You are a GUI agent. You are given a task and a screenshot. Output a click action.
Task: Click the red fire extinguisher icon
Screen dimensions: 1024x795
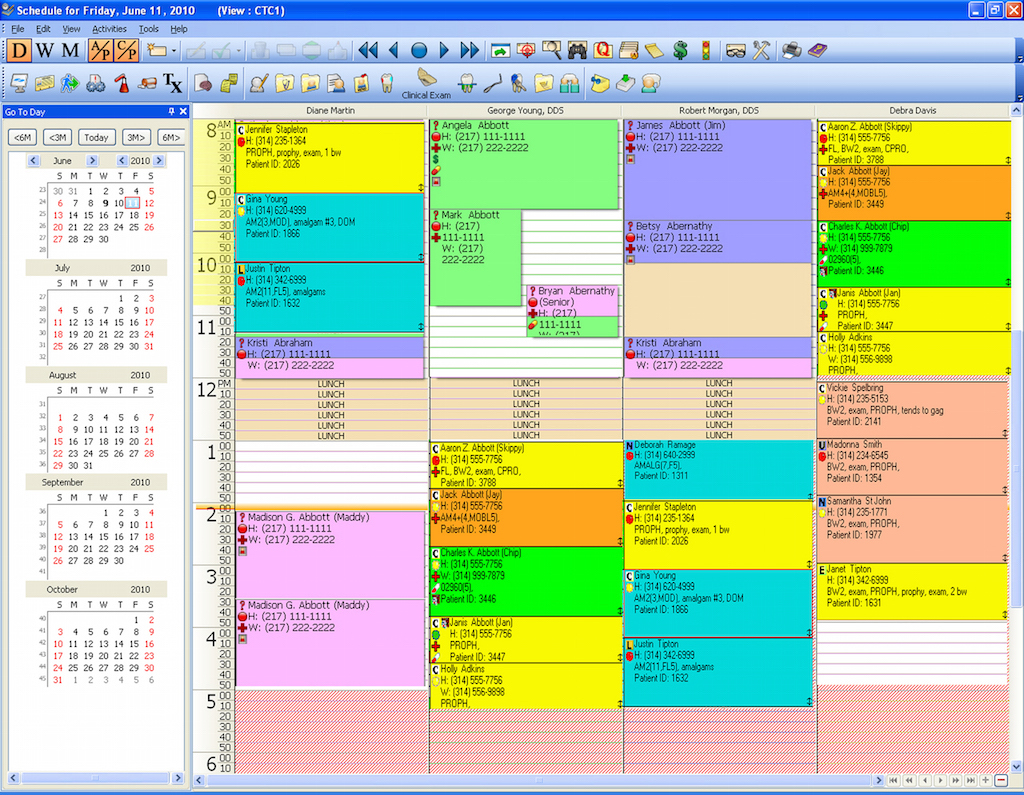[x=121, y=83]
